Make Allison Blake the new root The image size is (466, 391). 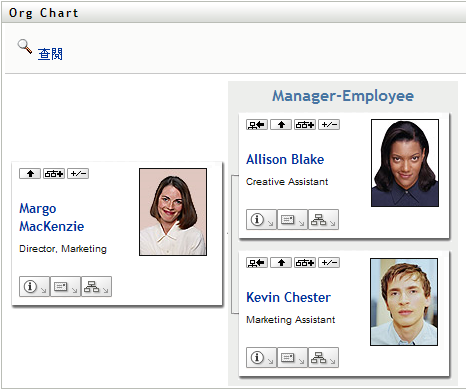[257, 125]
